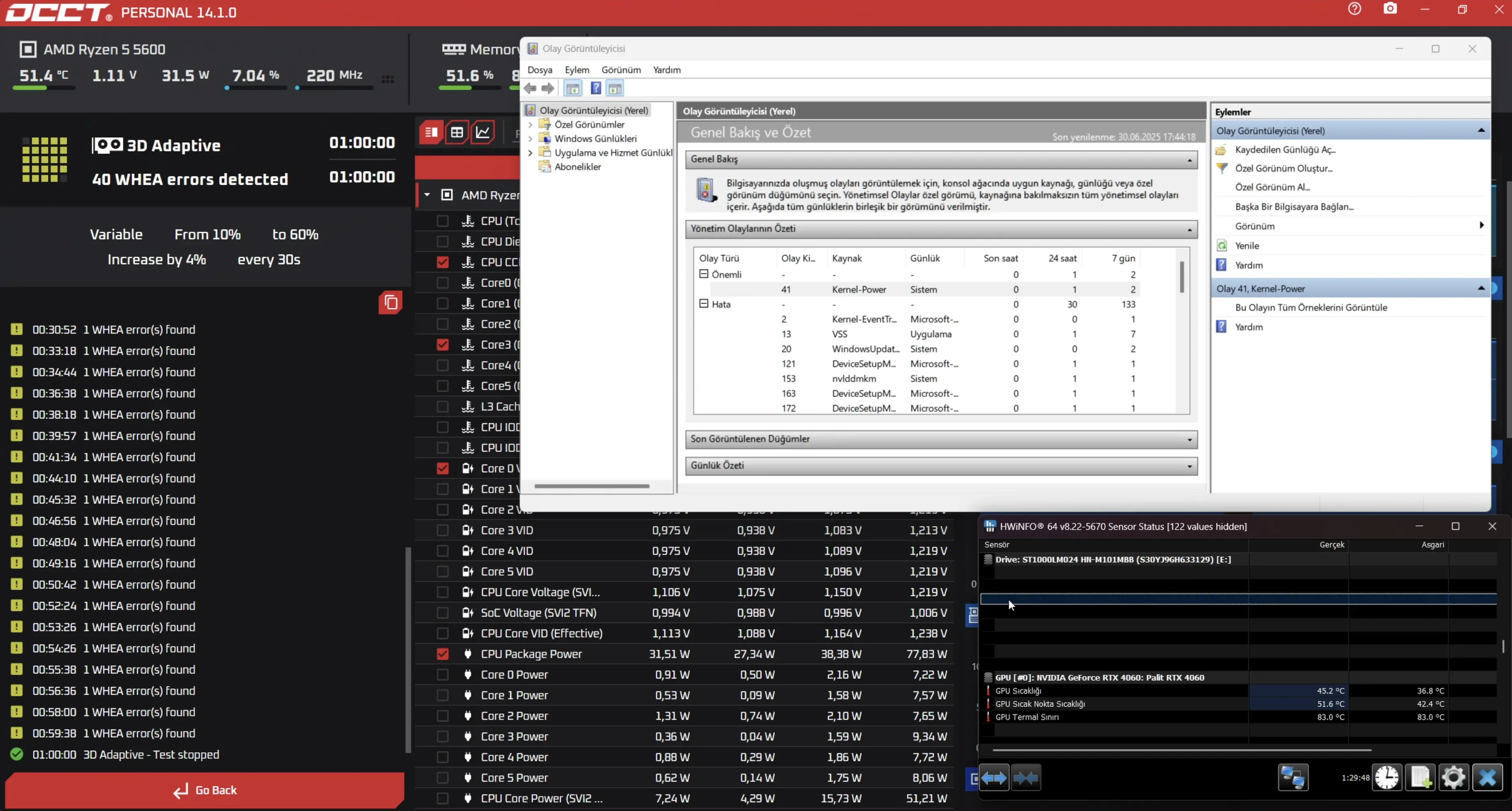Expand Uygulama ve Hizmet Günlükleri node
The height and width of the screenshot is (811, 1512).
(531, 153)
